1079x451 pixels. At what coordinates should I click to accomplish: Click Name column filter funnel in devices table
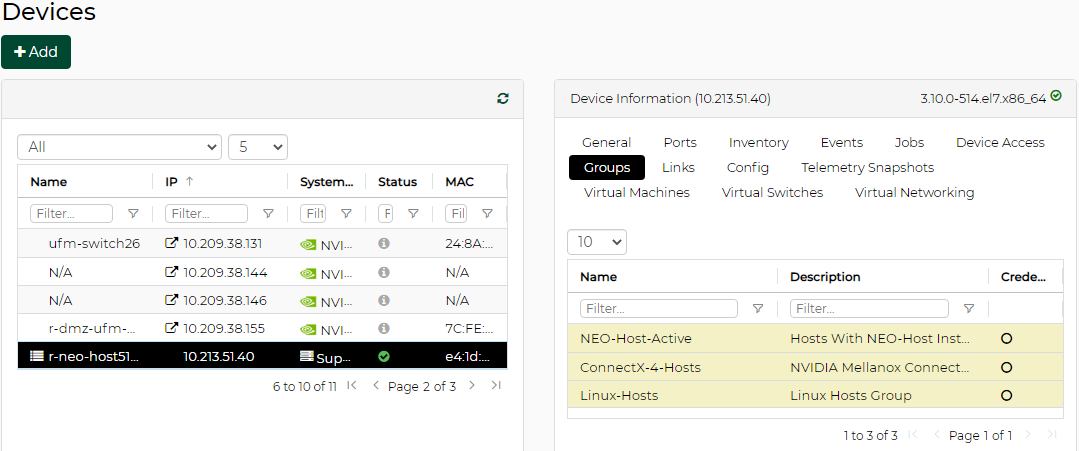[x=133, y=213]
